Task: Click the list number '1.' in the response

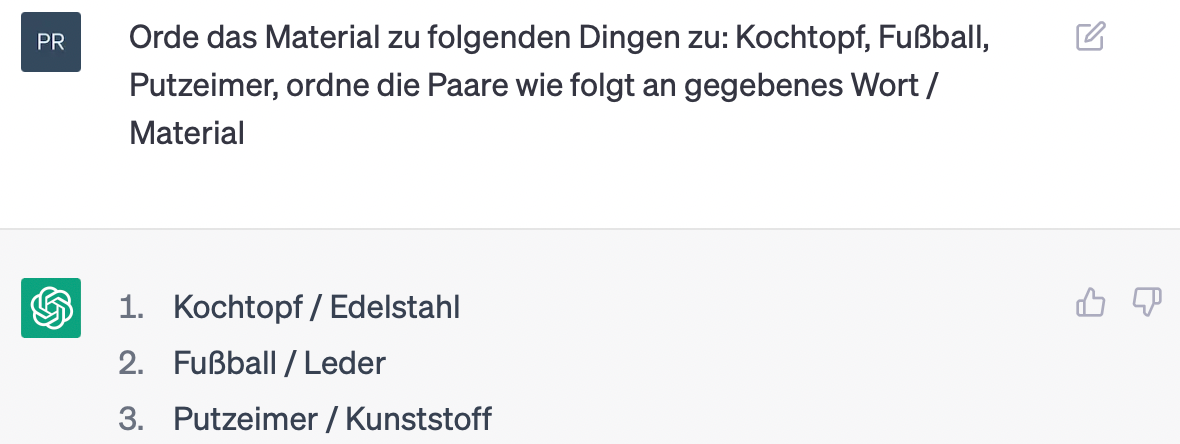Action: click(x=132, y=307)
